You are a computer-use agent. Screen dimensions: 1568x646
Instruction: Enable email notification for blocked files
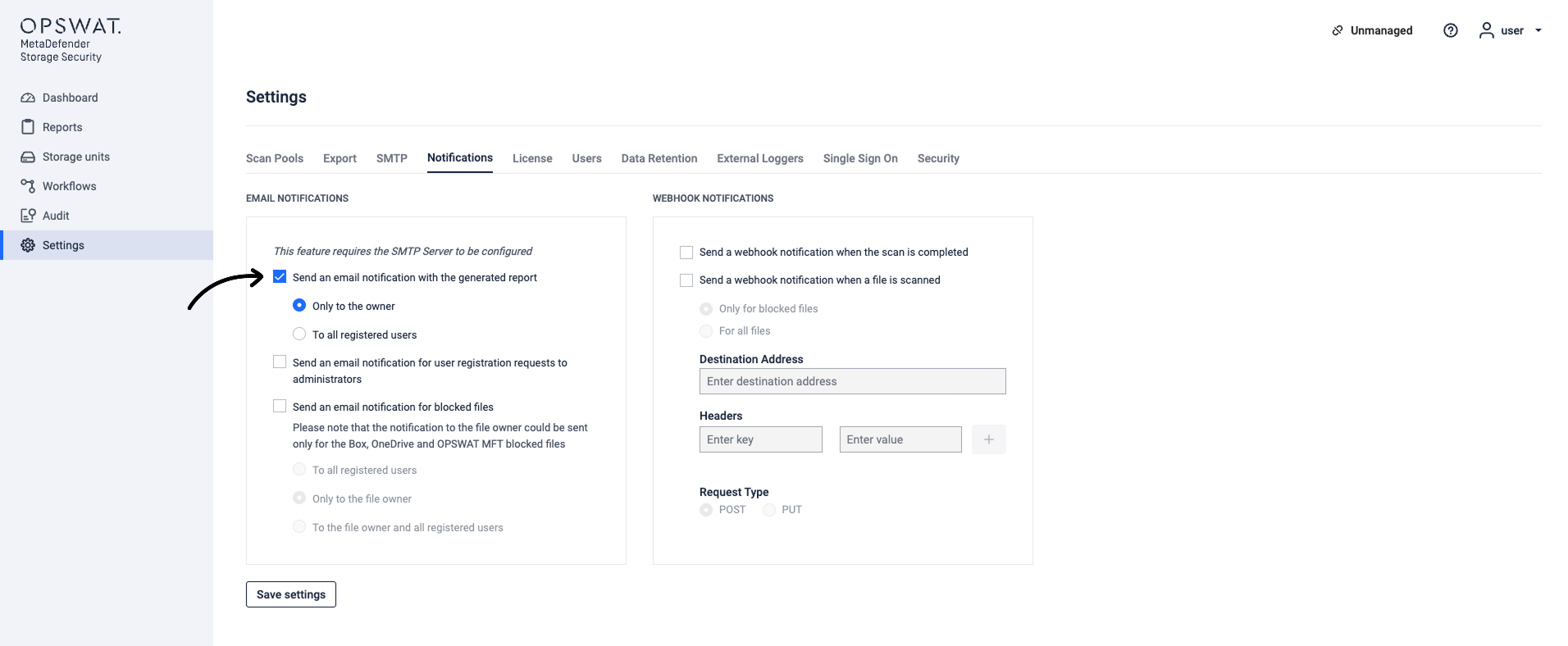pos(280,407)
